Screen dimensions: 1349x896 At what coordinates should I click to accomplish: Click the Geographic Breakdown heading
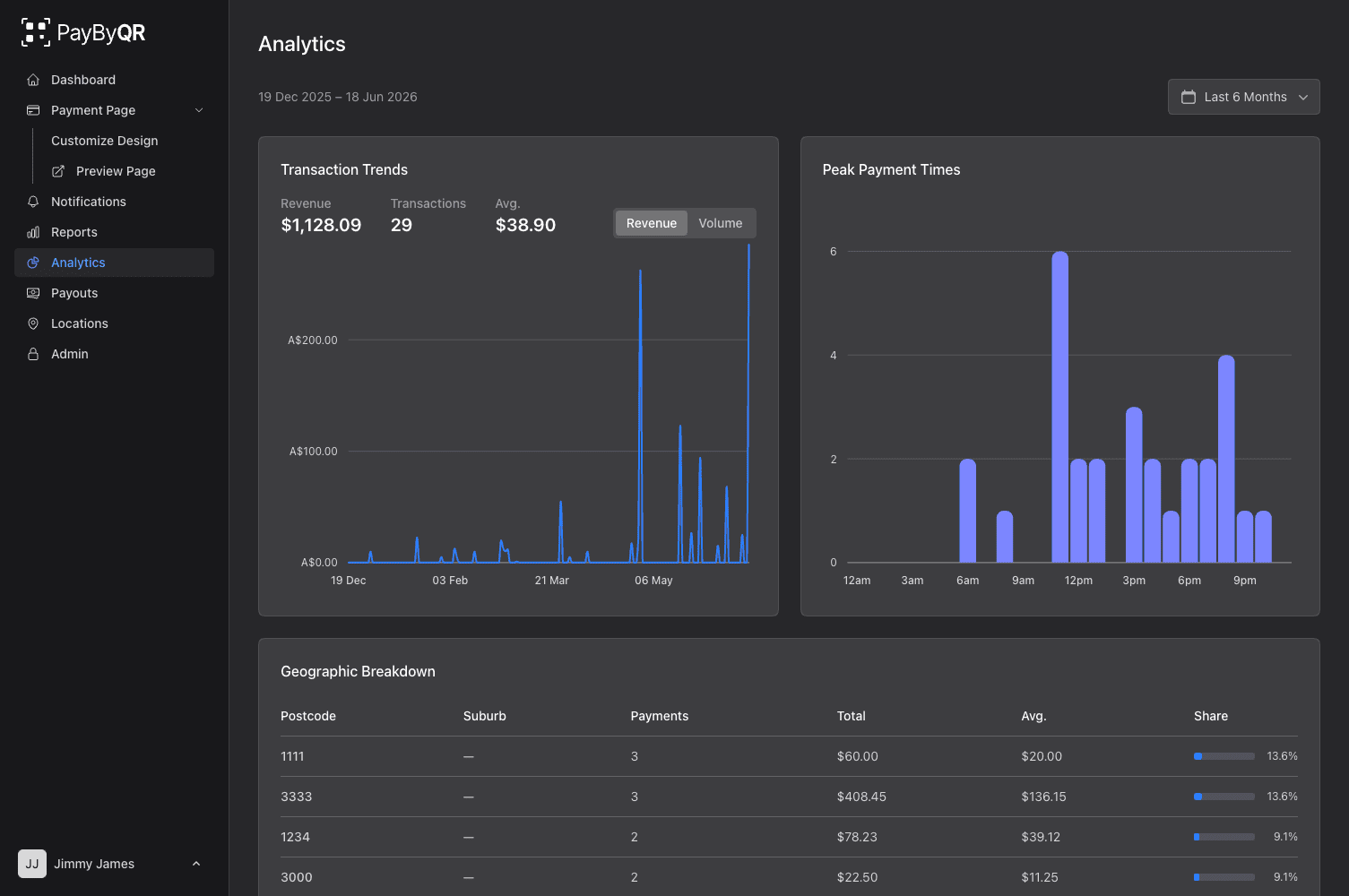(358, 671)
